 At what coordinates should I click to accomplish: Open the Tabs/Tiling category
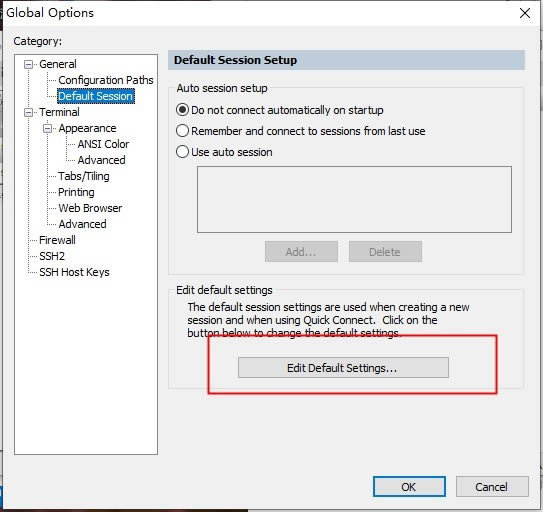tap(84, 176)
